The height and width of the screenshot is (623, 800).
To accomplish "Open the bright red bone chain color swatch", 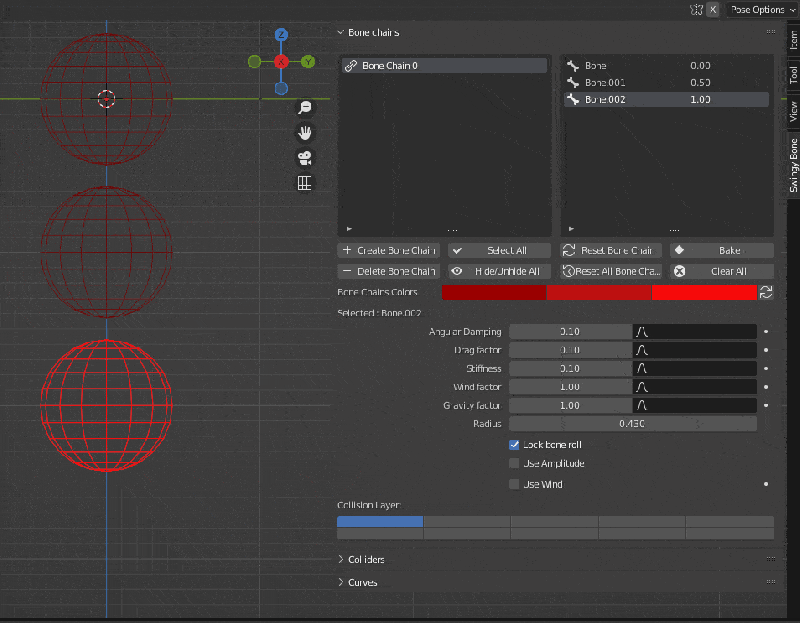I will pyautogui.click(x=704, y=292).
